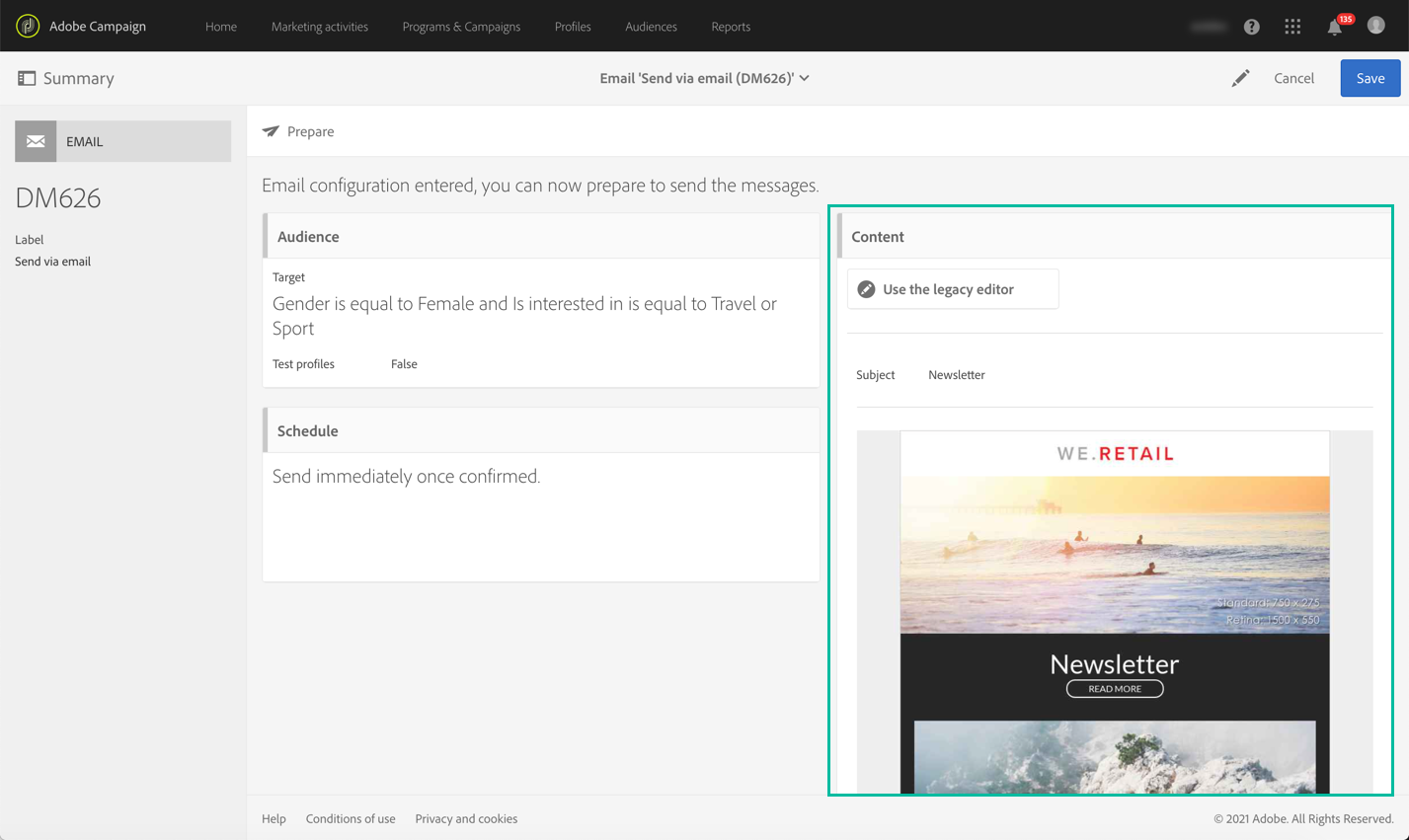
Task: Open the Reports menu
Action: coord(731,27)
